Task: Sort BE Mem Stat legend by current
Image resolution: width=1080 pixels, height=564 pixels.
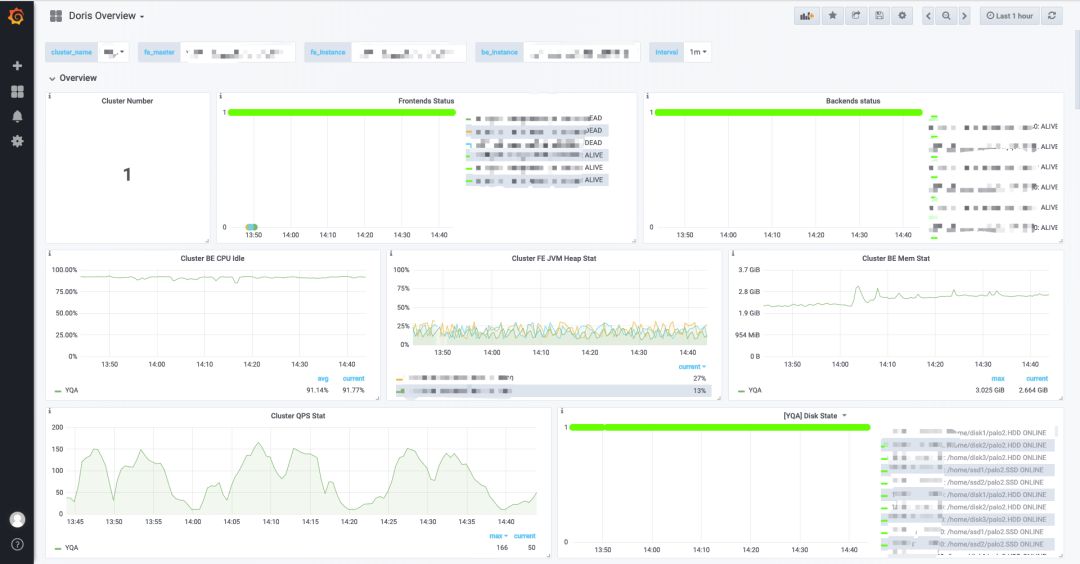Action: pos(1037,379)
